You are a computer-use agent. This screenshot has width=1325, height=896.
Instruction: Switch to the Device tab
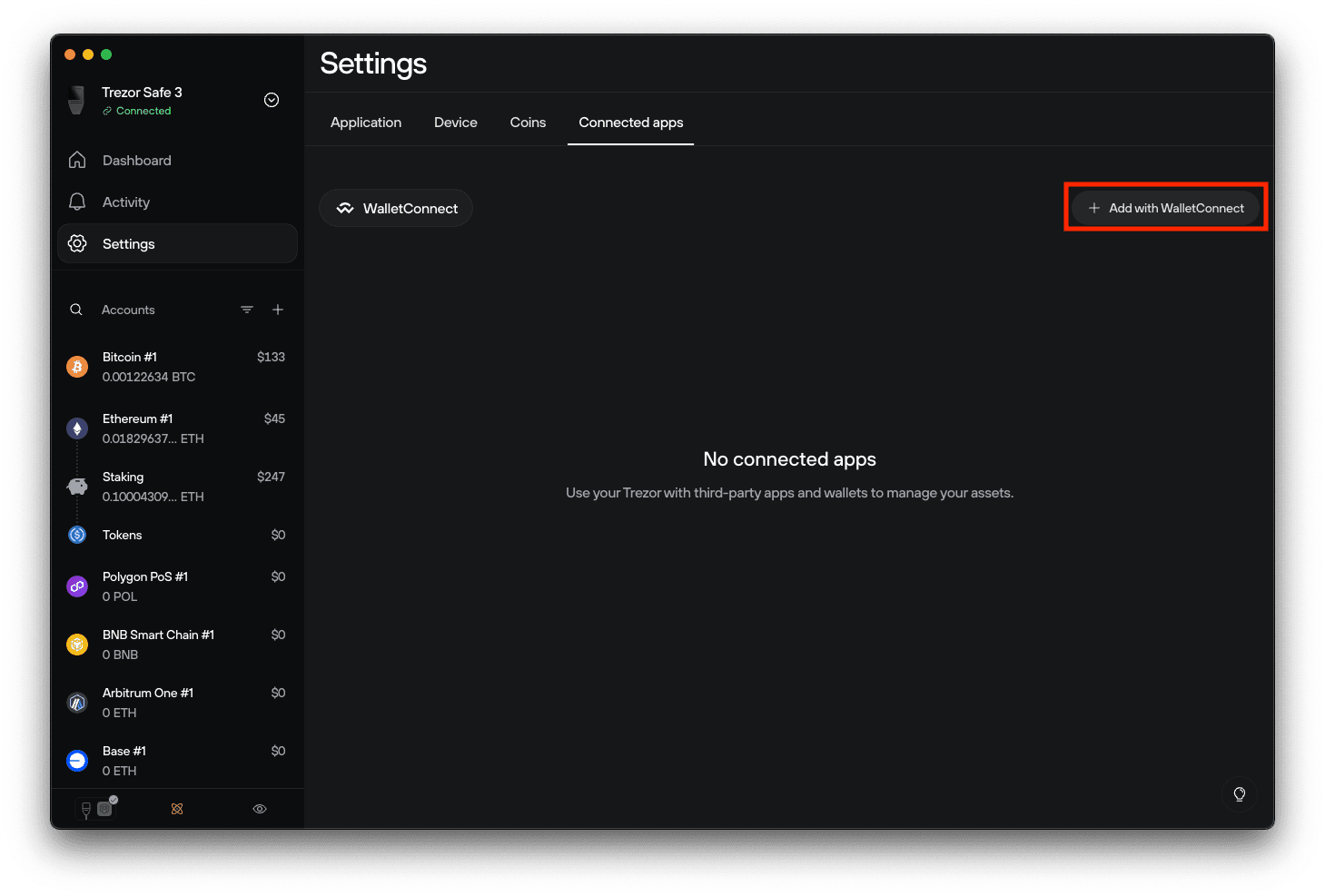[x=456, y=123]
